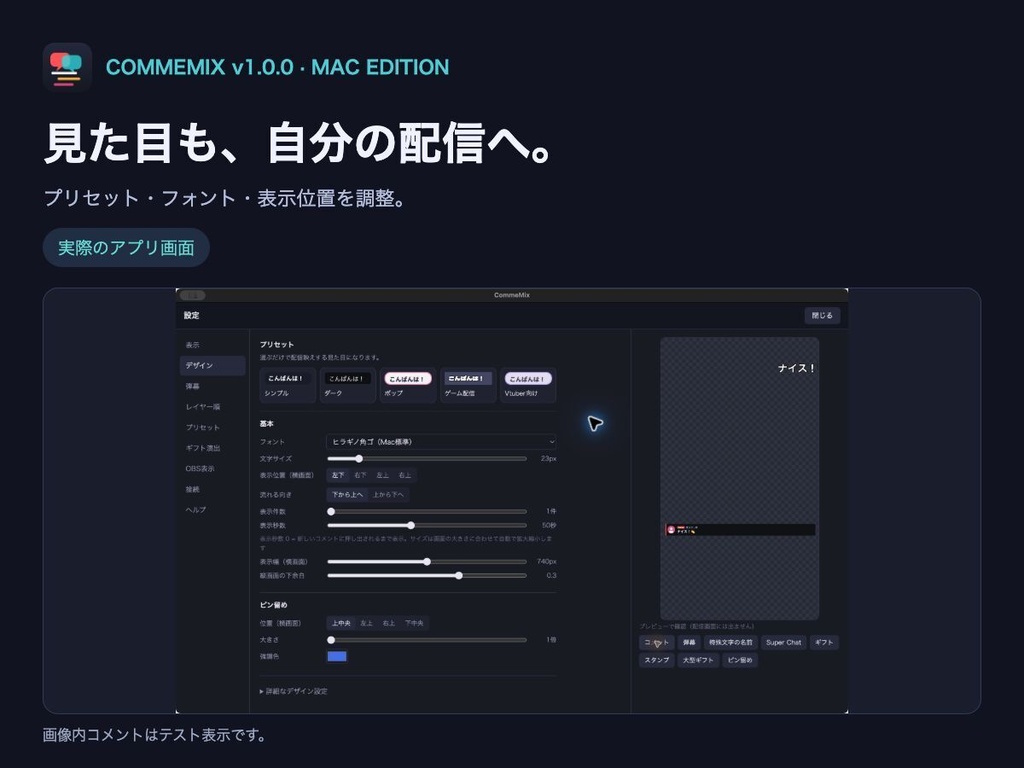Click the COMMEMIX v1.0.0 MAC EDITION title
This screenshot has height=768, width=1024.
278,67
